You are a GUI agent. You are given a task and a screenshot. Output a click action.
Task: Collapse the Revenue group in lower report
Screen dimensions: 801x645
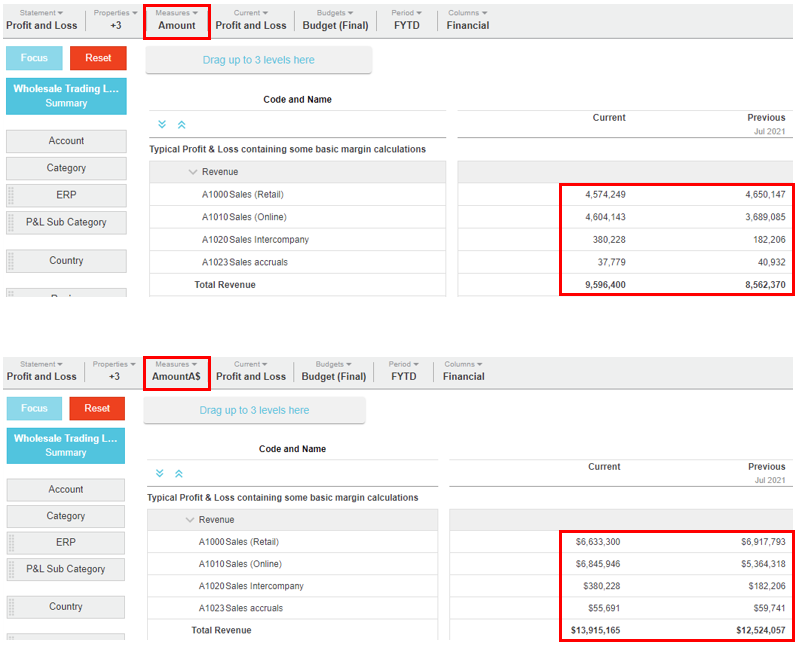[190, 520]
